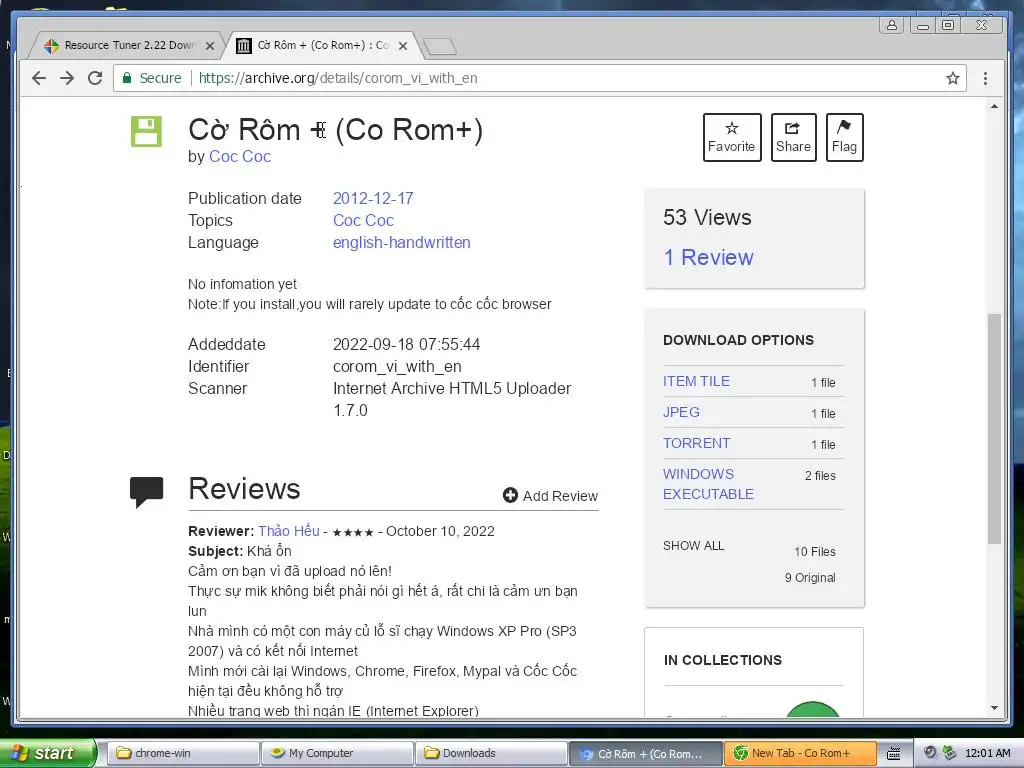Open Chrome's three-dot menu
Image resolution: width=1024 pixels, height=768 pixels.
985,78
